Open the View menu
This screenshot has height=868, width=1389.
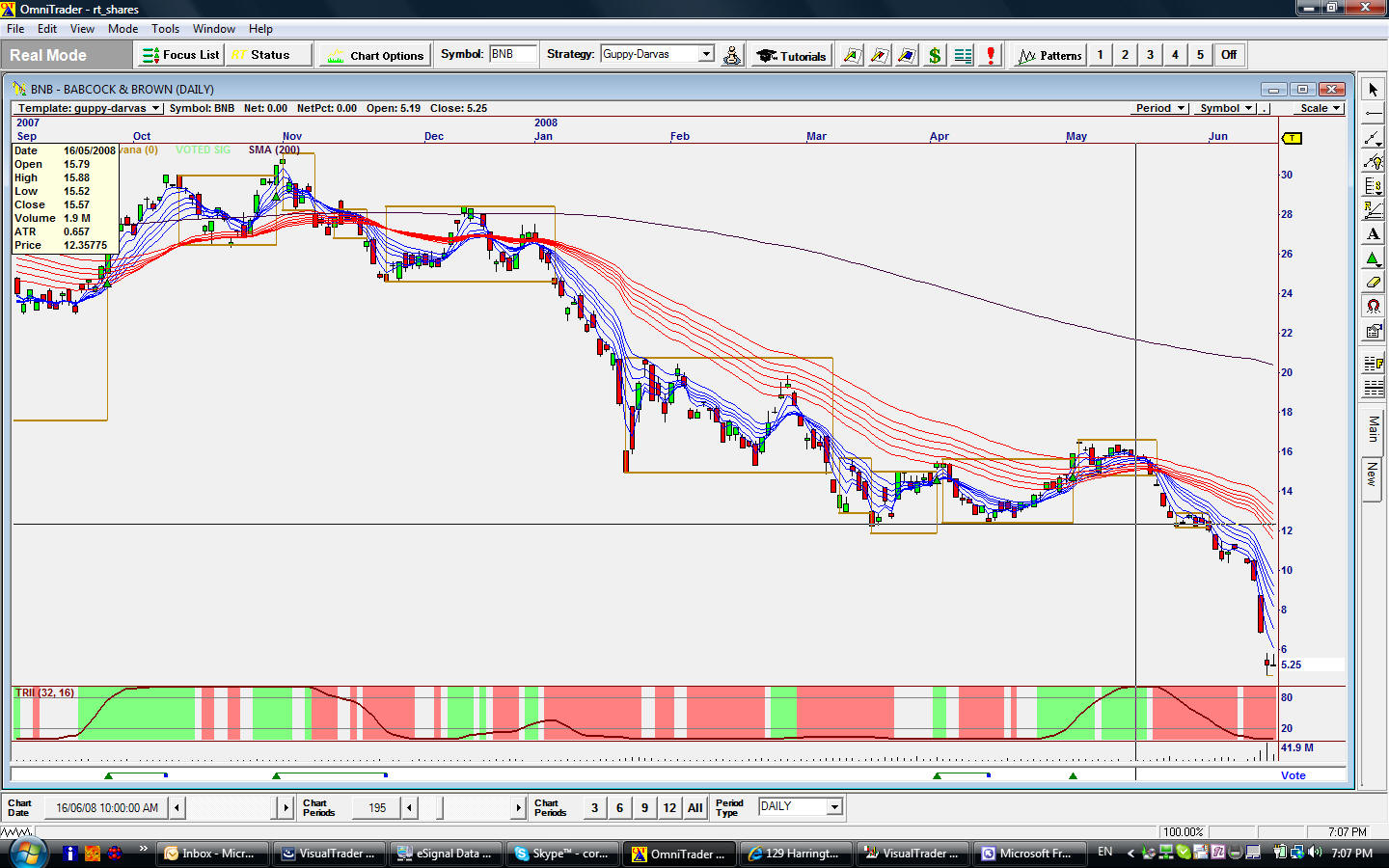(82, 29)
